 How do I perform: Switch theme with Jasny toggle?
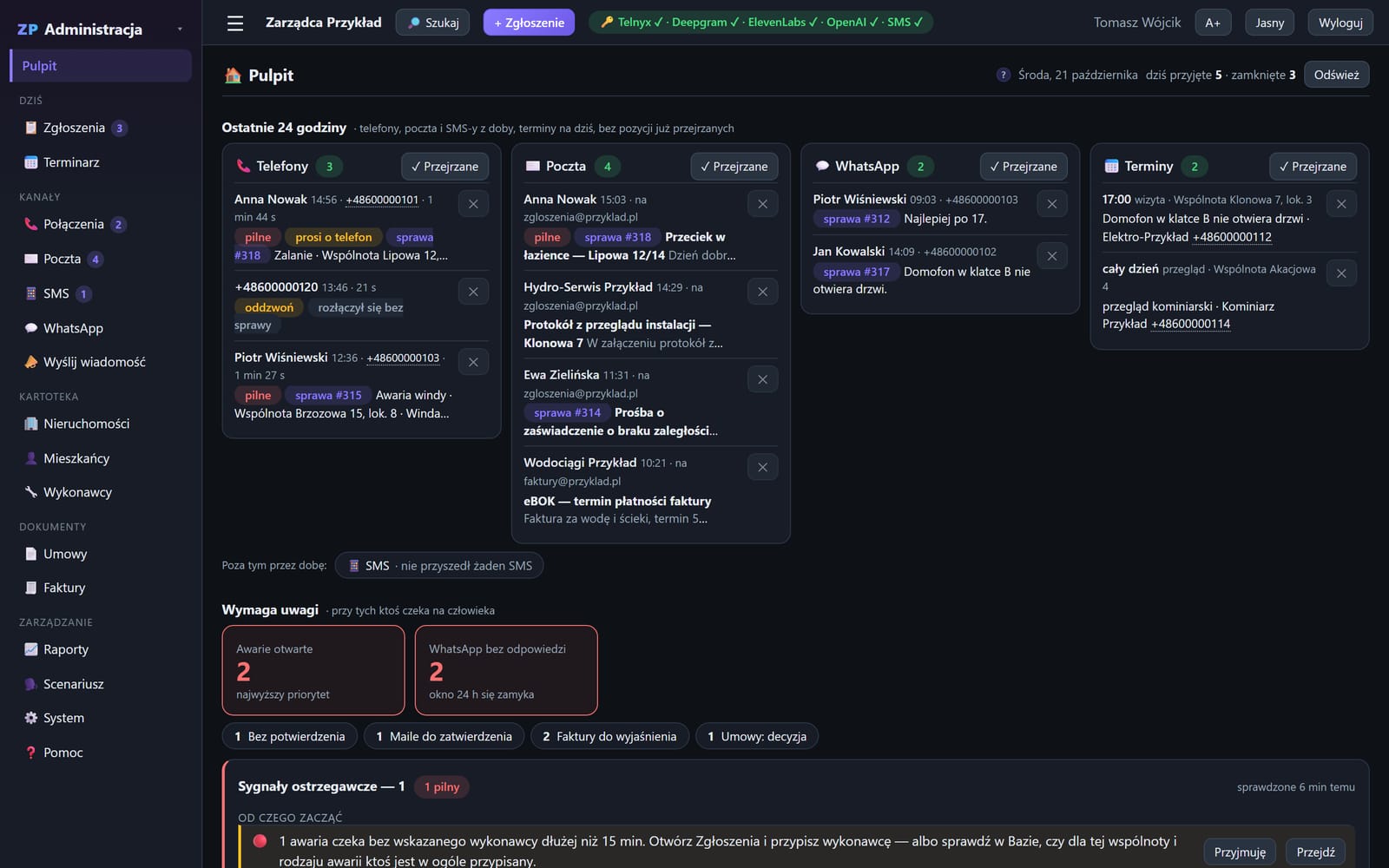pyautogui.click(x=1269, y=23)
